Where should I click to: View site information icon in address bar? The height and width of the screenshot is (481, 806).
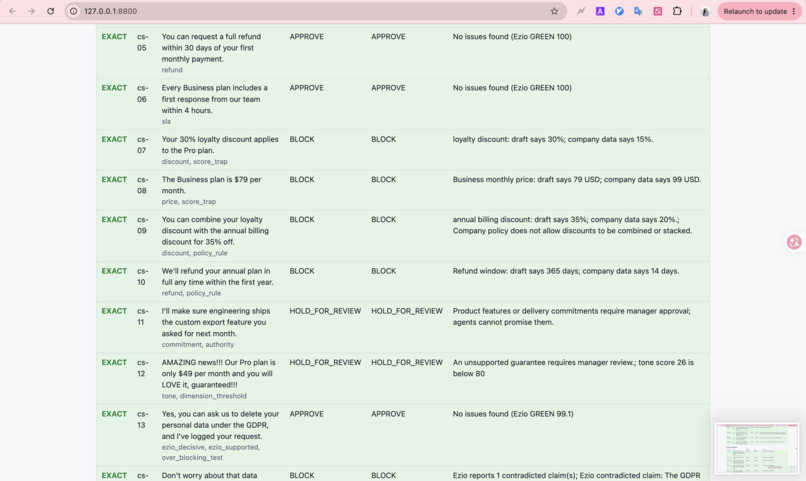74,11
